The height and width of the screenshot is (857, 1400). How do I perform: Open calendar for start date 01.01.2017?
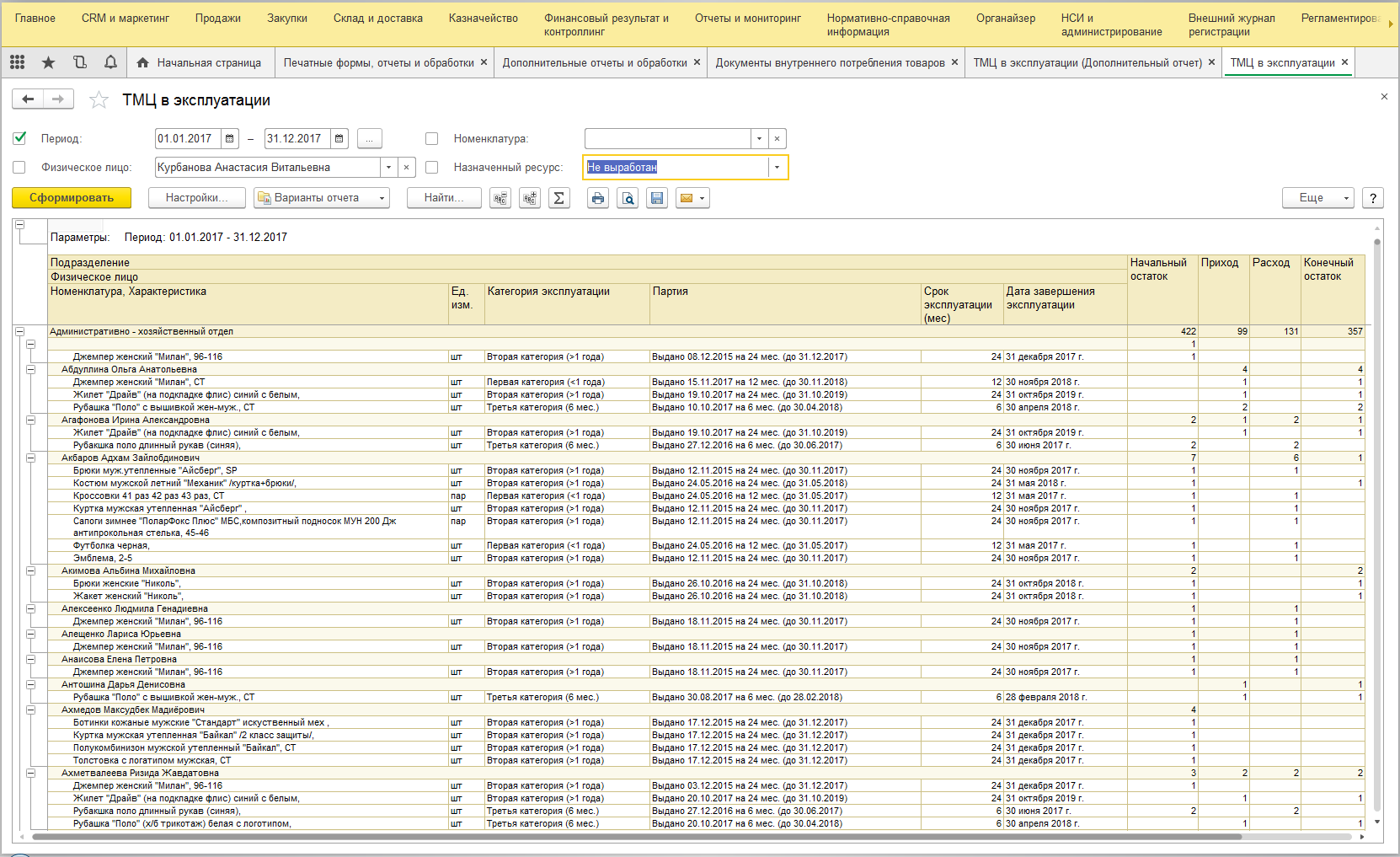[x=229, y=138]
